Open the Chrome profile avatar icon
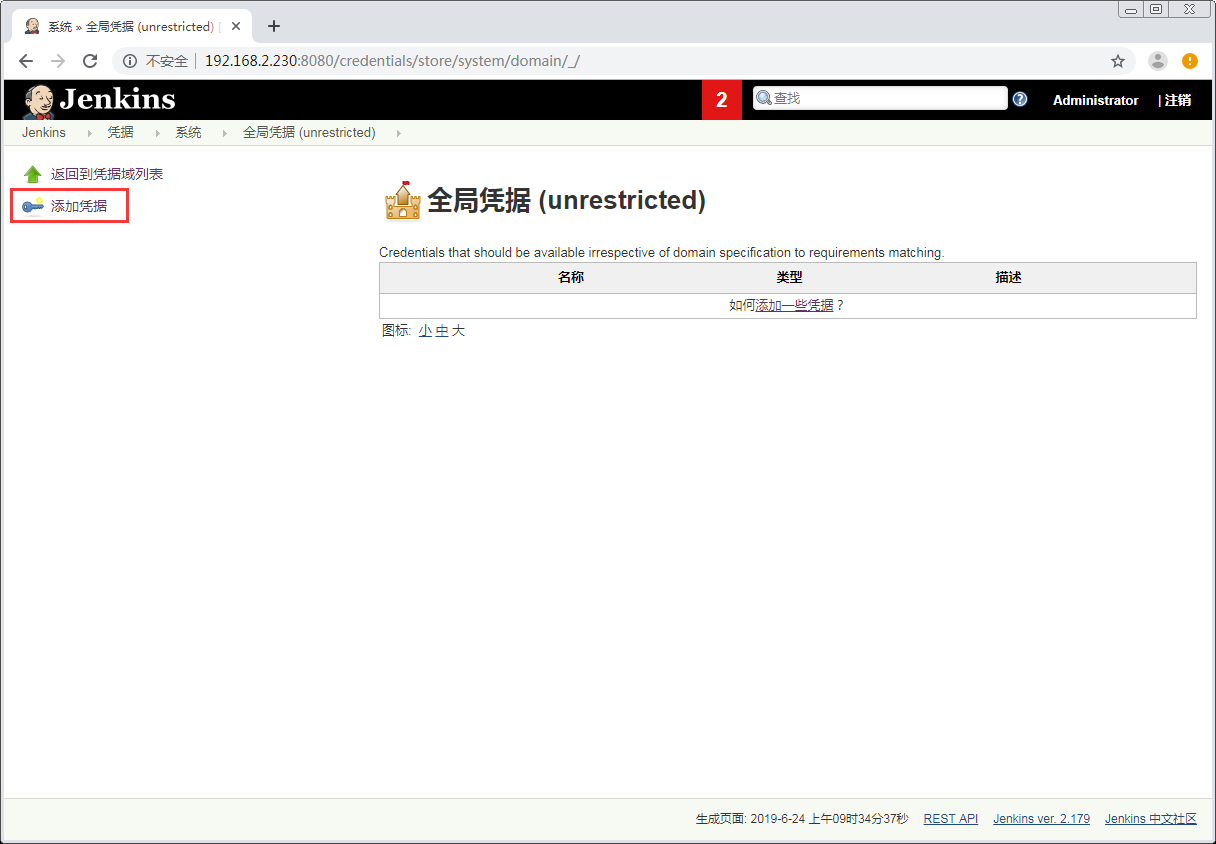 1158,61
